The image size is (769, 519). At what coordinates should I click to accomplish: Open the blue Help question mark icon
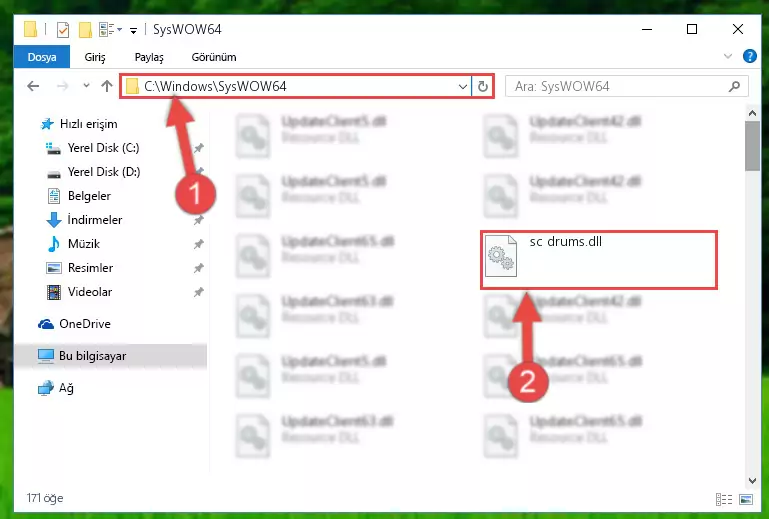(749, 56)
